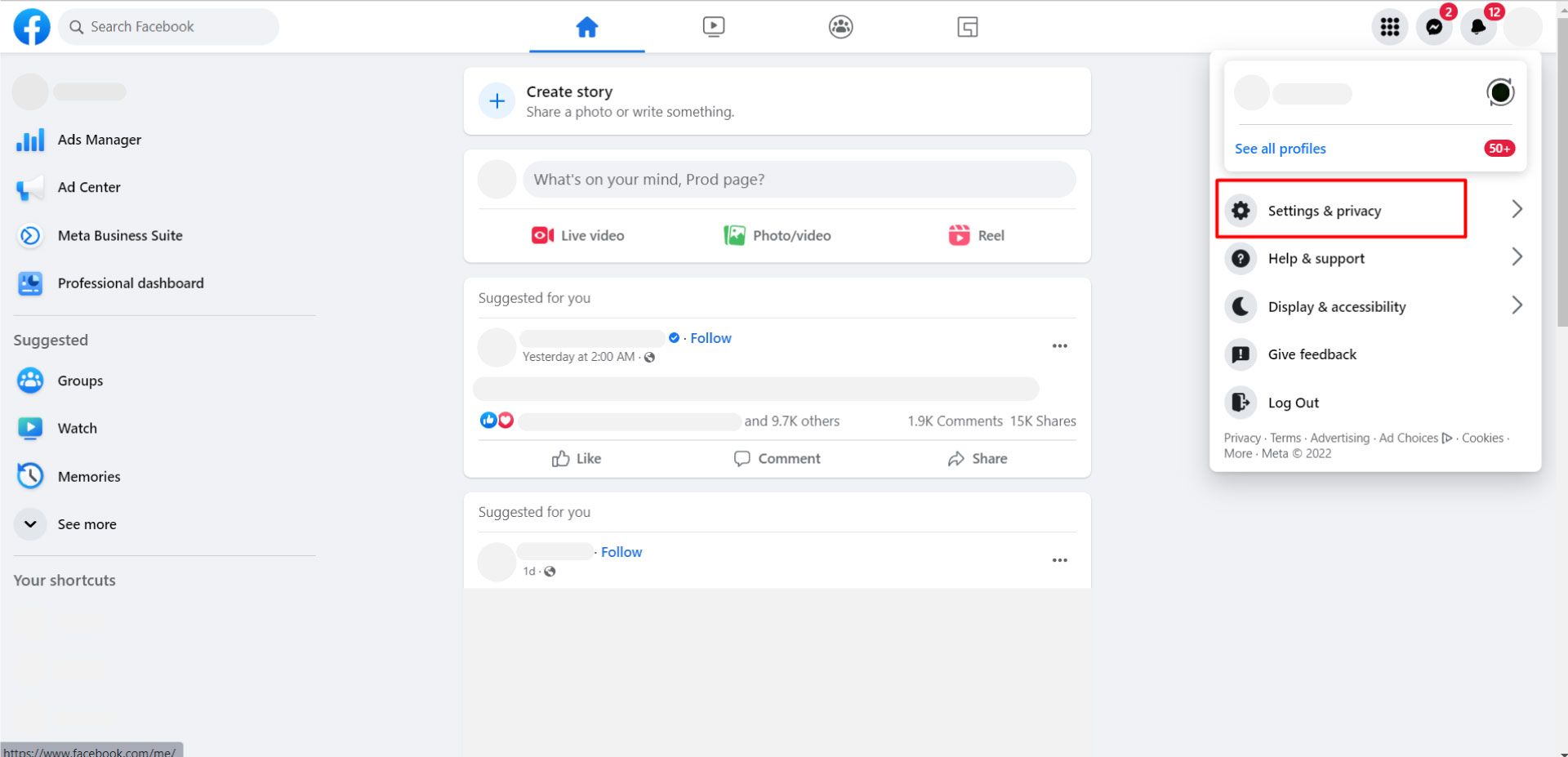
Task: Open the Home feed tab
Action: [x=587, y=27]
